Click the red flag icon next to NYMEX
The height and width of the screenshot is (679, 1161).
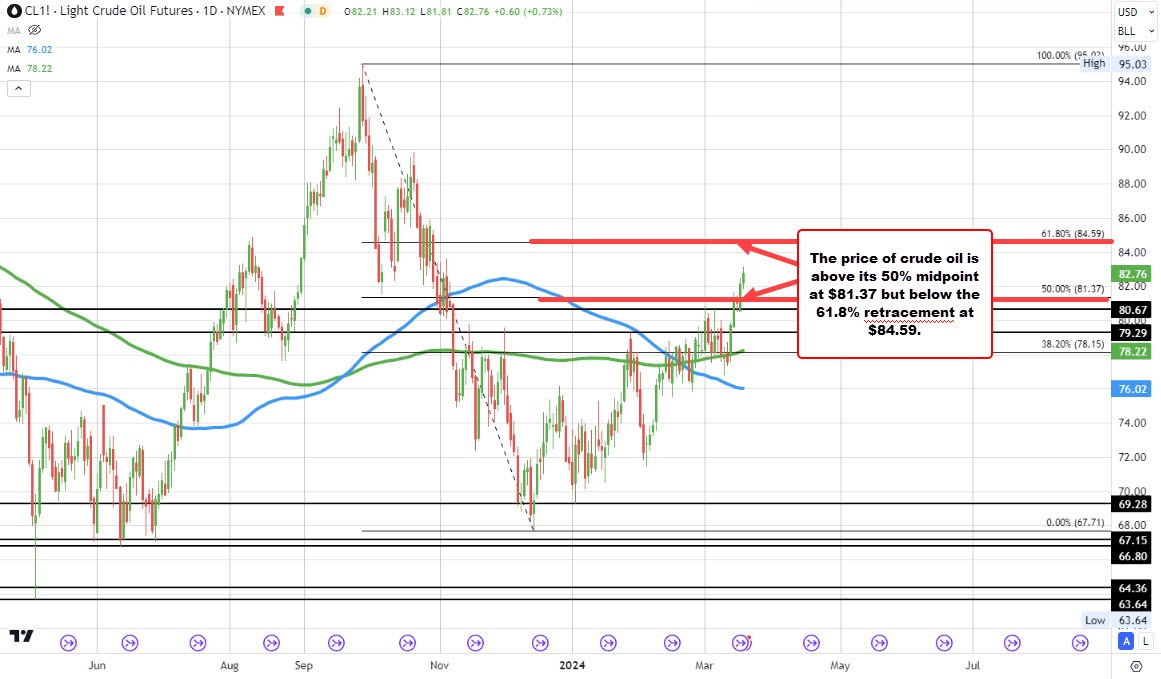click(x=279, y=11)
